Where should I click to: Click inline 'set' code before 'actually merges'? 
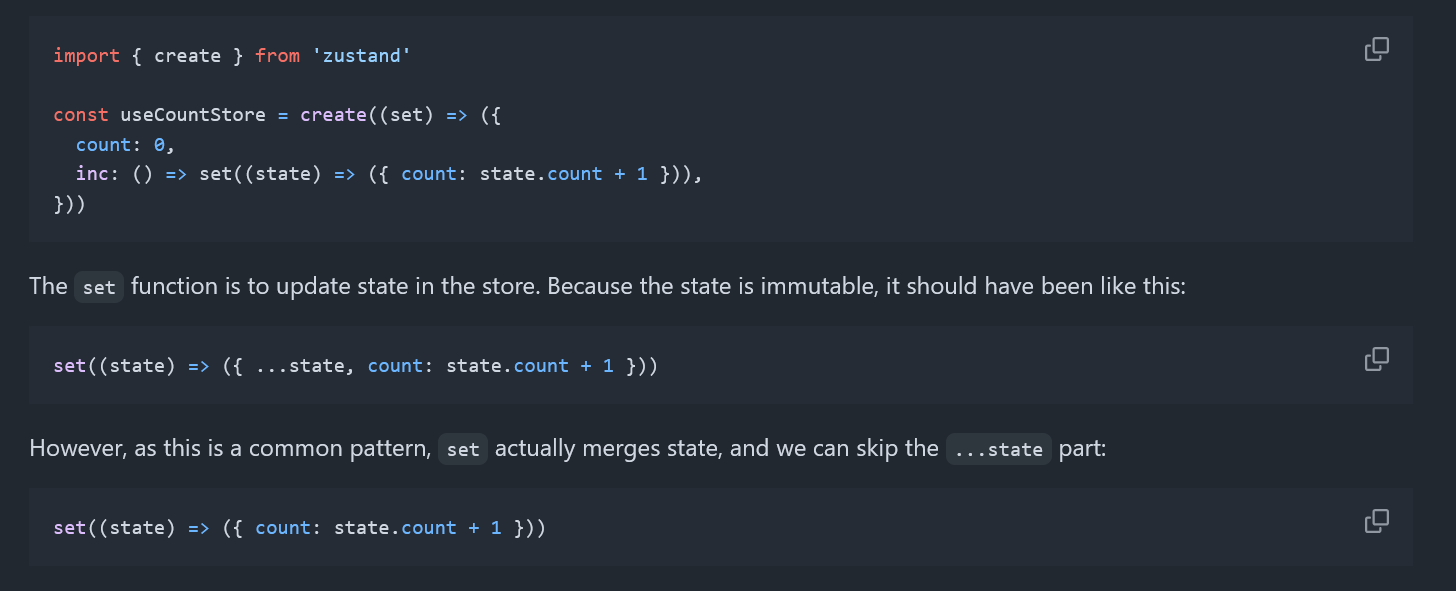point(463,450)
